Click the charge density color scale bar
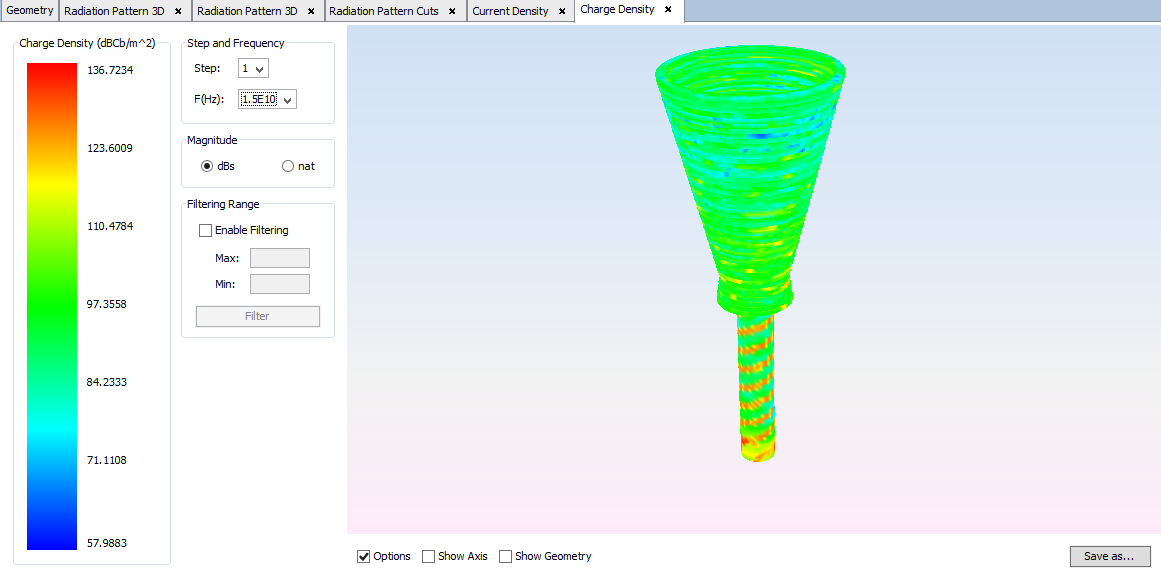 tap(52, 306)
